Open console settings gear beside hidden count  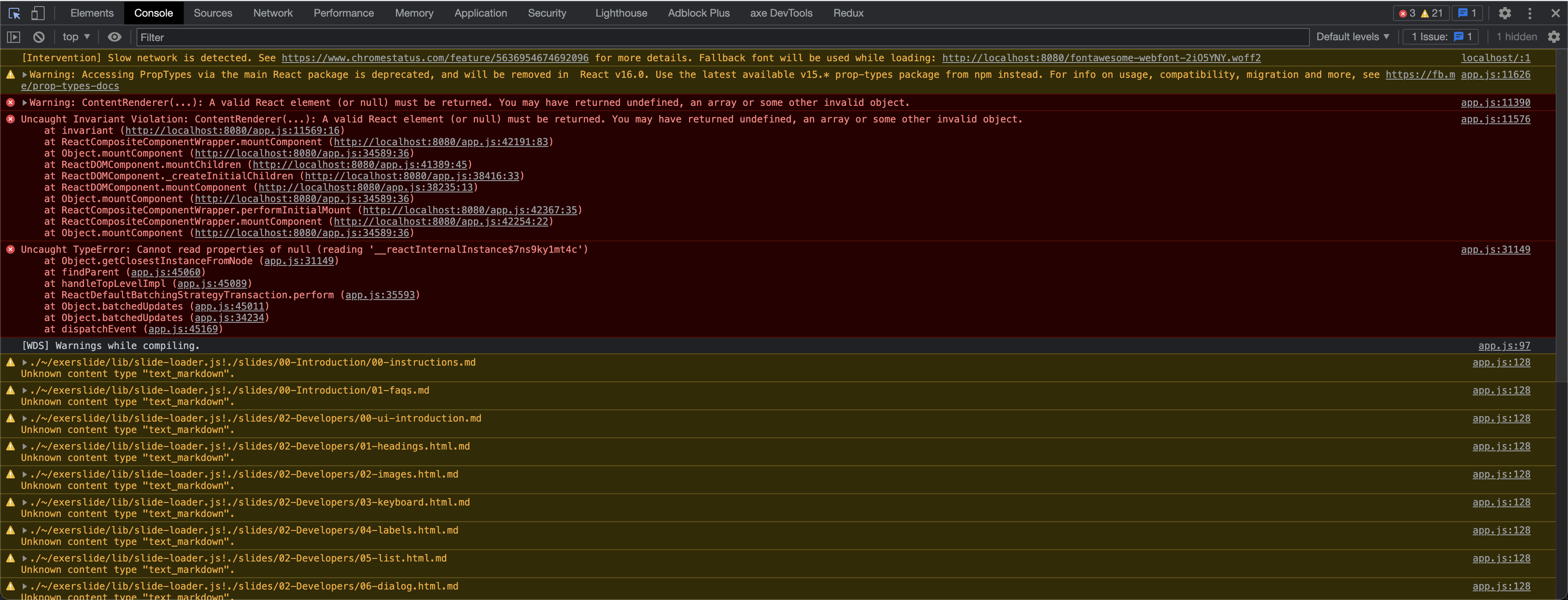(x=1554, y=36)
